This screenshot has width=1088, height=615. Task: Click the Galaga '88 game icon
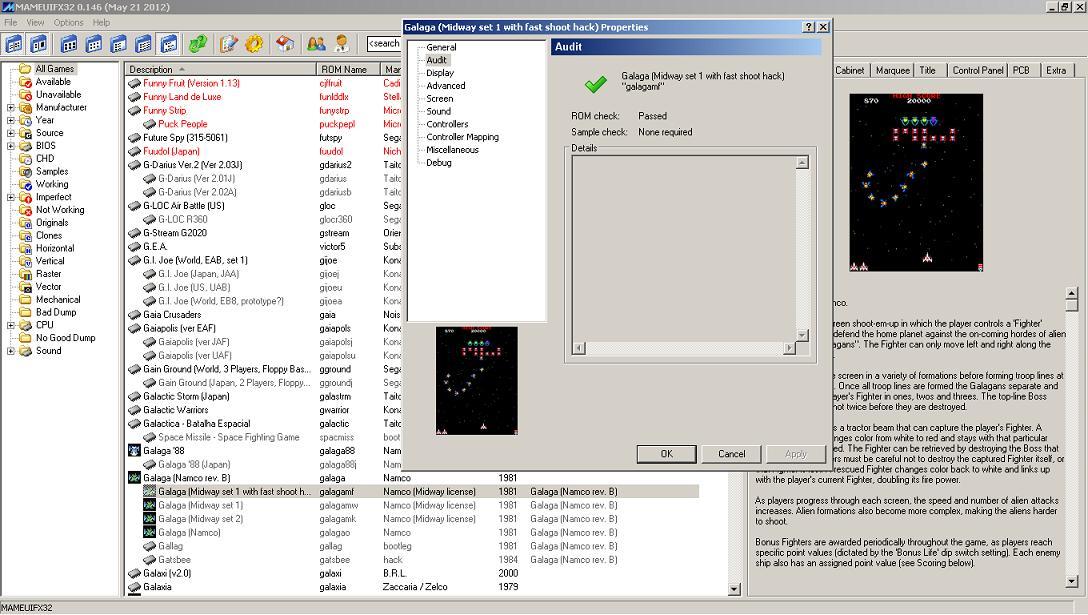pyautogui.click(x=135, y=451)
